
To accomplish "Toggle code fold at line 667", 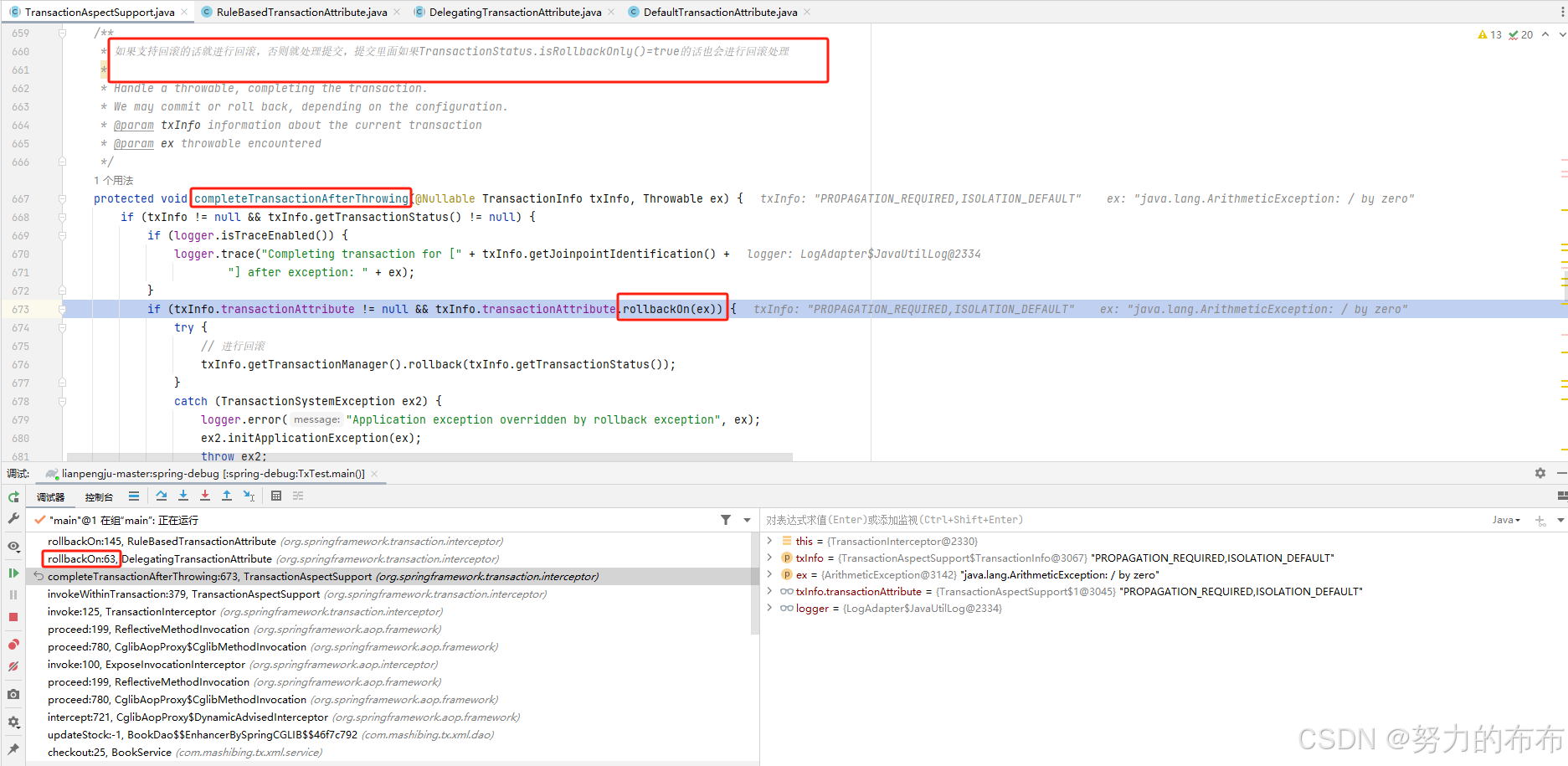I will pos(62,198).
